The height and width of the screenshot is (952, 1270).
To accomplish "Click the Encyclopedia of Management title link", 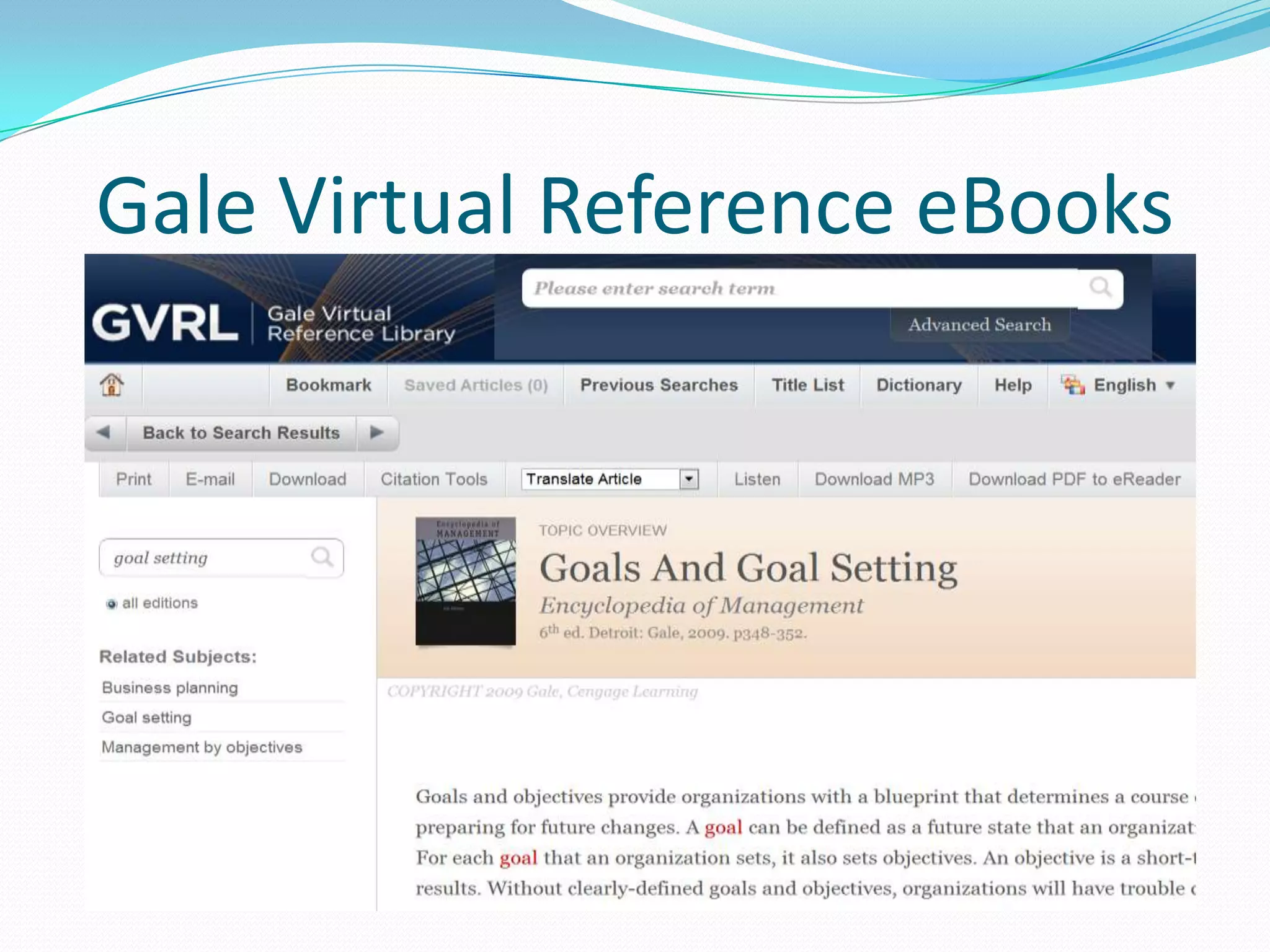I will click(x=701, y=606).
